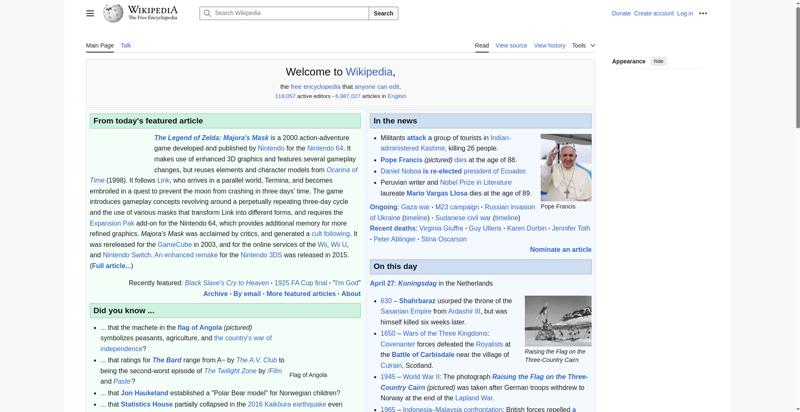Open the Sasanian Empire link
The height and width of the screenshot is (412, 800).
406,312
